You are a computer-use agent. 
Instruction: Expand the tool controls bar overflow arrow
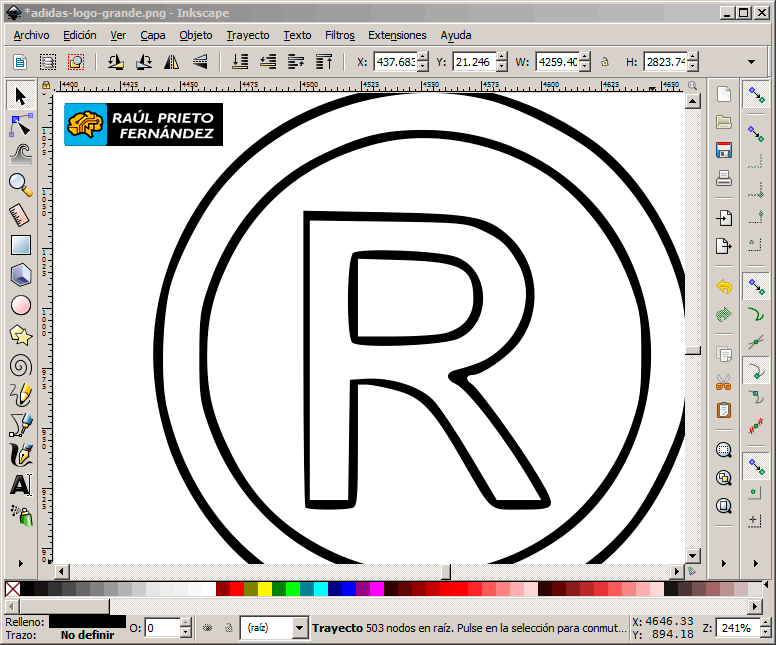tap(751, 62)
